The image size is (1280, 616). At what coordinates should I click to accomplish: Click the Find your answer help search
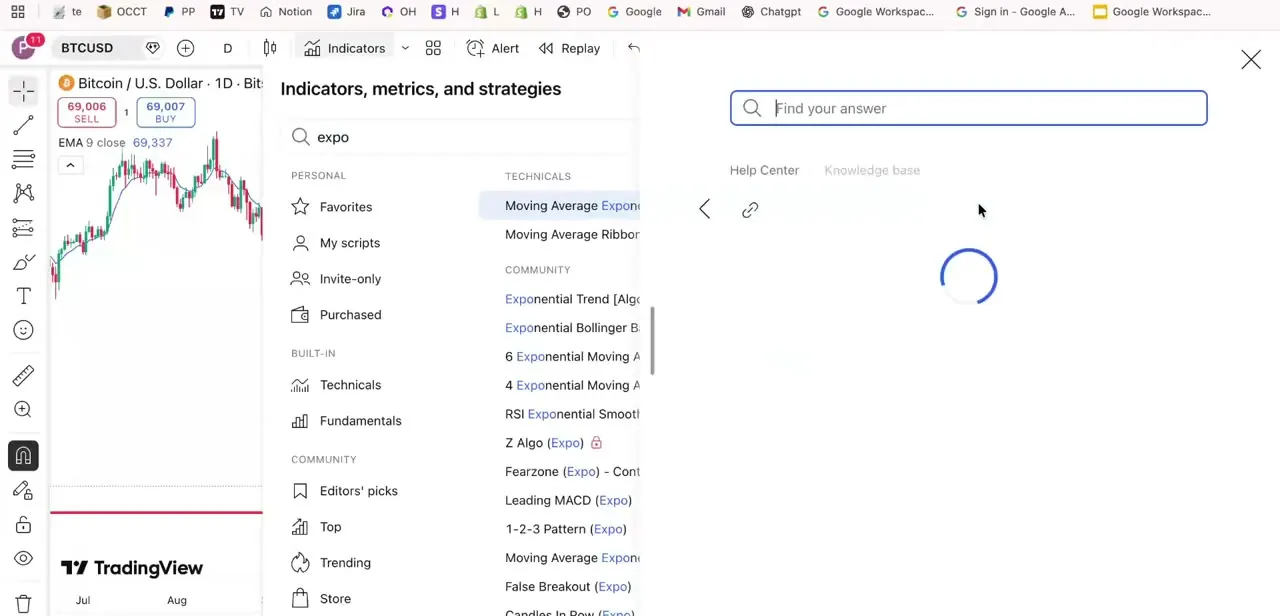968,108
